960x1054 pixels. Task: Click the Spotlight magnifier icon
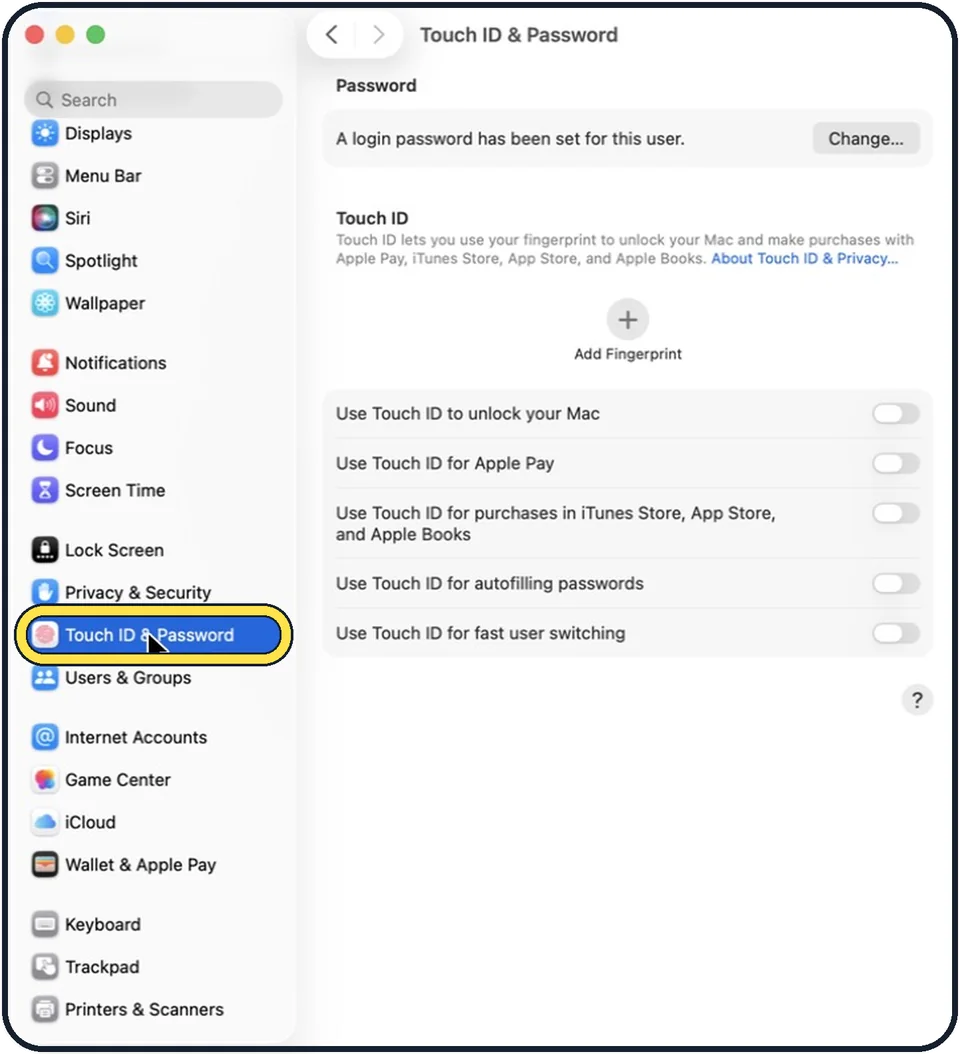45,261
